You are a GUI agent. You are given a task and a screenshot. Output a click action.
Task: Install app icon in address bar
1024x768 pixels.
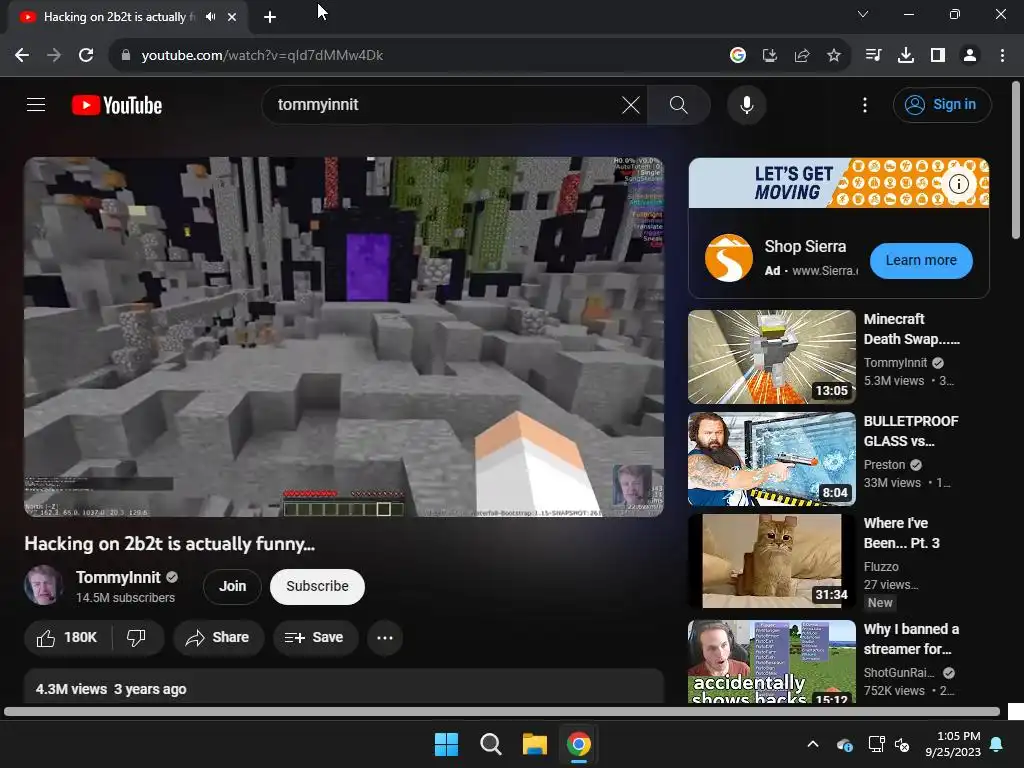769,56
